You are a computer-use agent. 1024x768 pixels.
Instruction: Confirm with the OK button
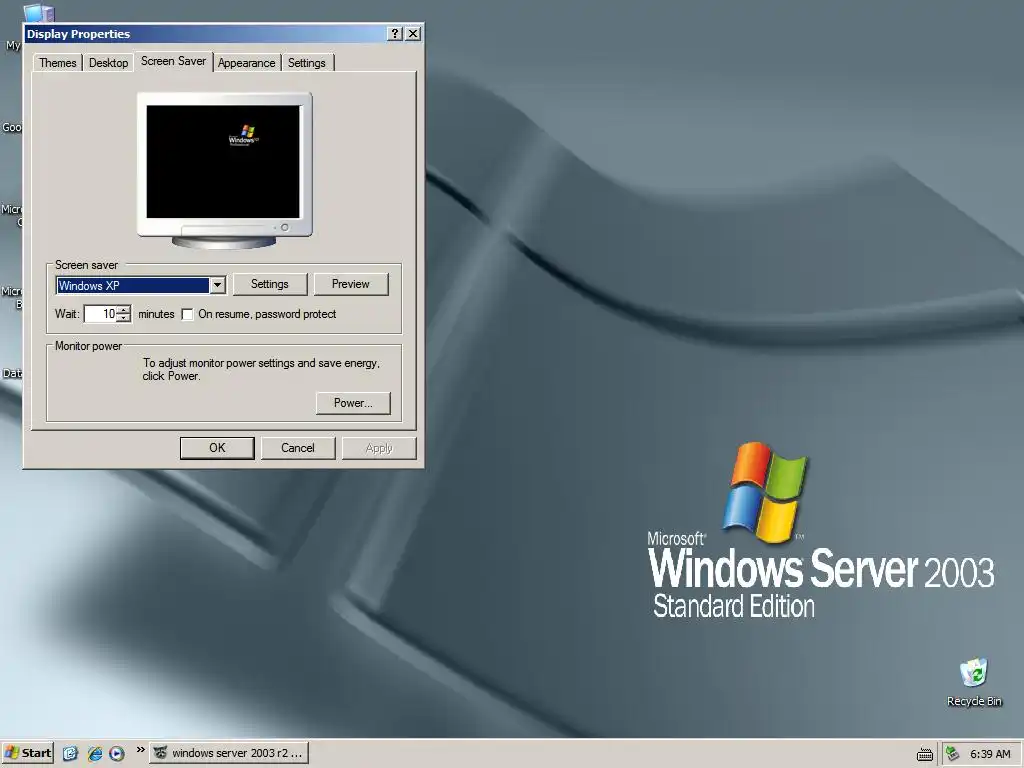[x=217, y=448]
